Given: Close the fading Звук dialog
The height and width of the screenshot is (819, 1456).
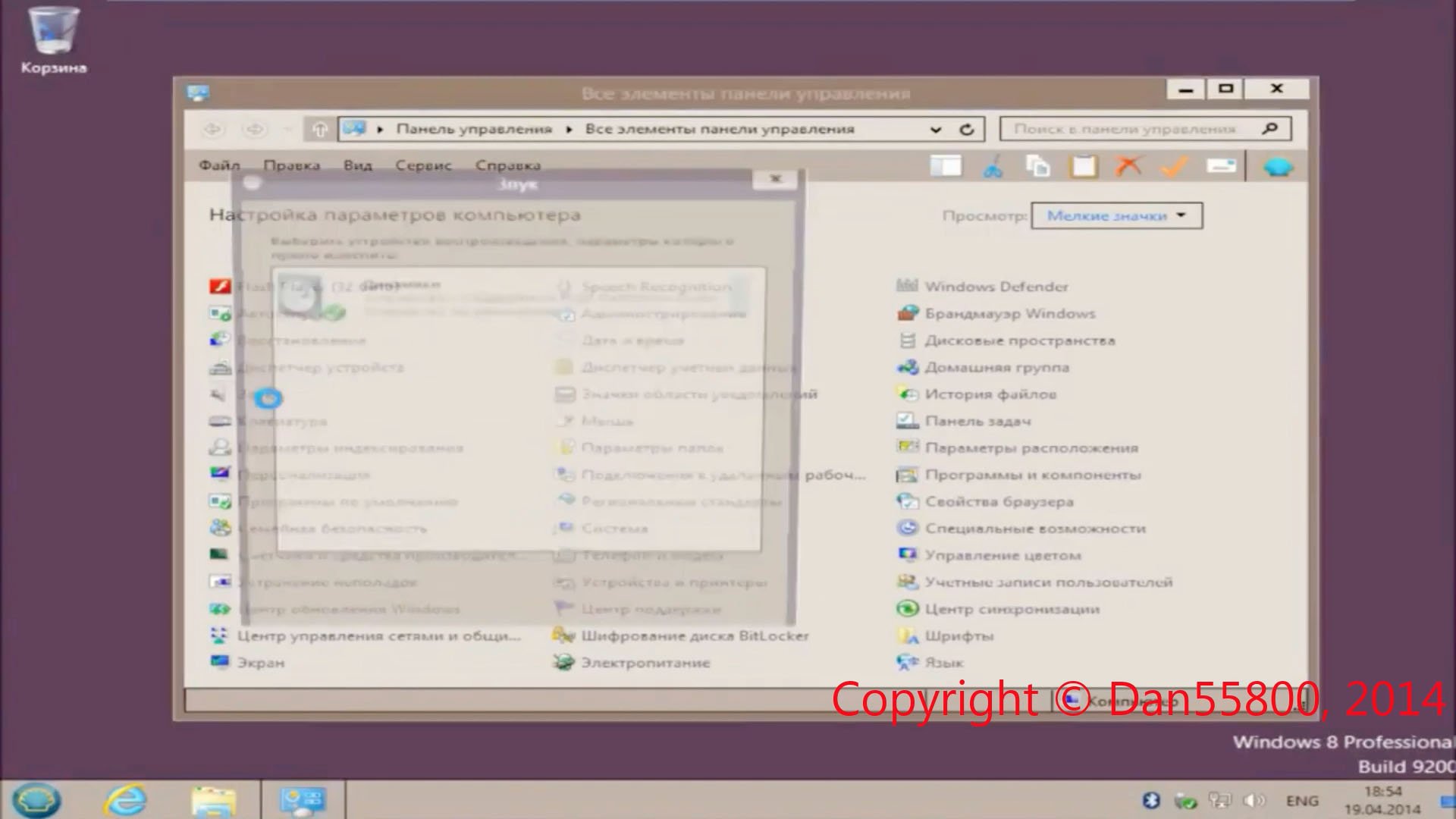Looking at the screenshot, I should click(x=775, y=178).
